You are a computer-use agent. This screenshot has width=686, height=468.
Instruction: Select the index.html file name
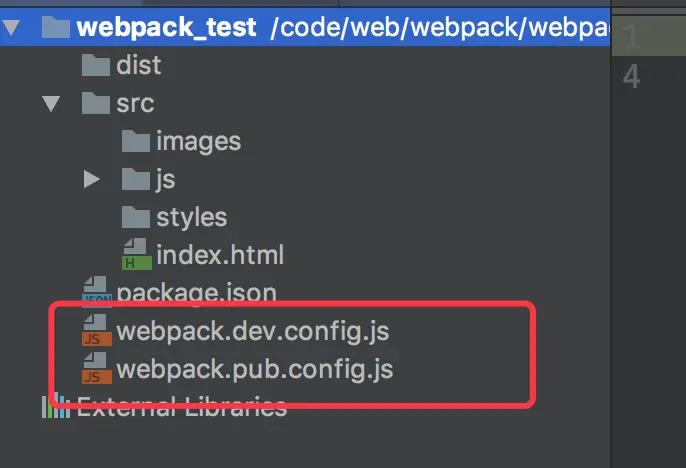point(220,255)
